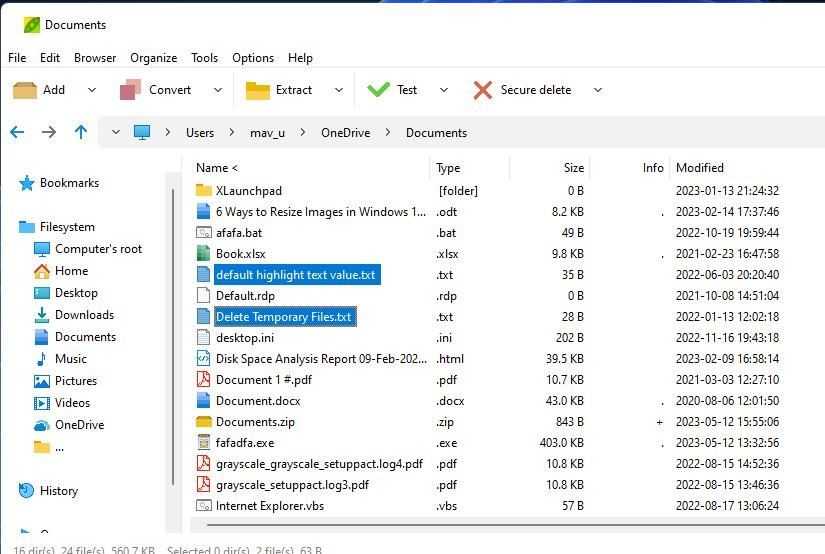Select the Default.rdp file
The height and width of the screenshot is (554, 825).
(x=245, y=296)
